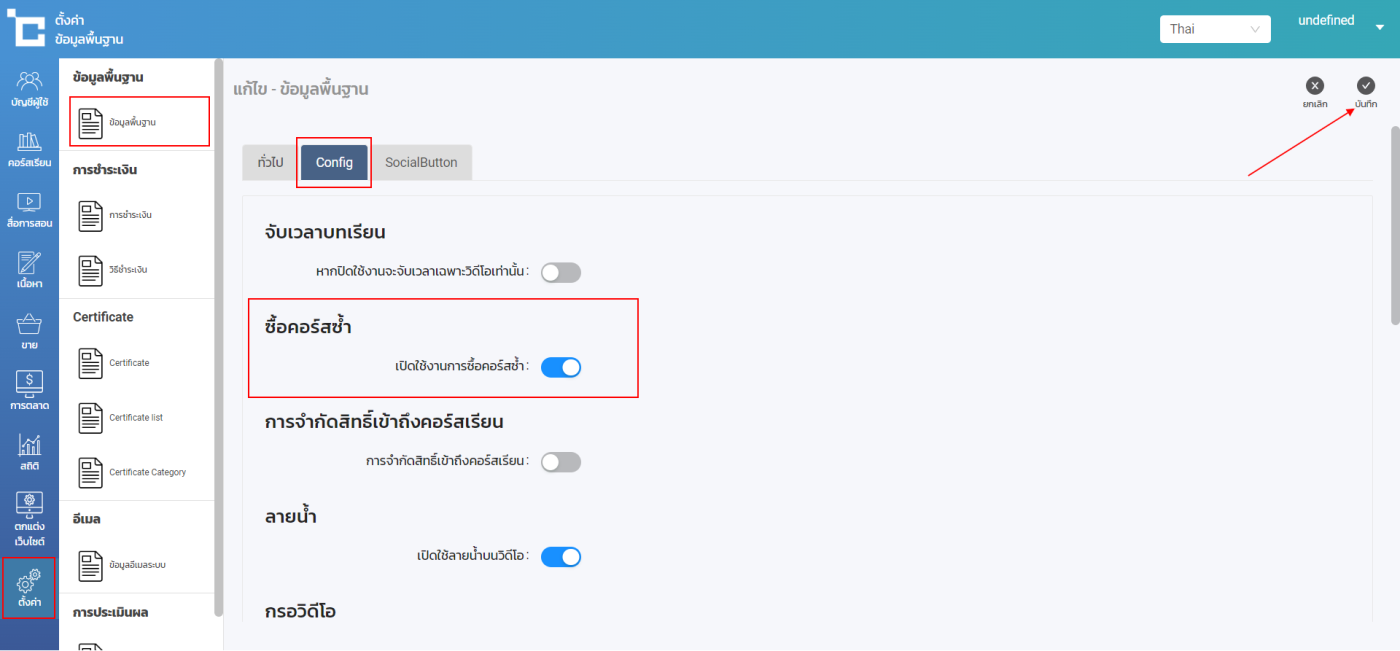Screen dimensions: 1400x651
Task: Switch to the SocialButton tab
Action: click(x=421, y=162)
